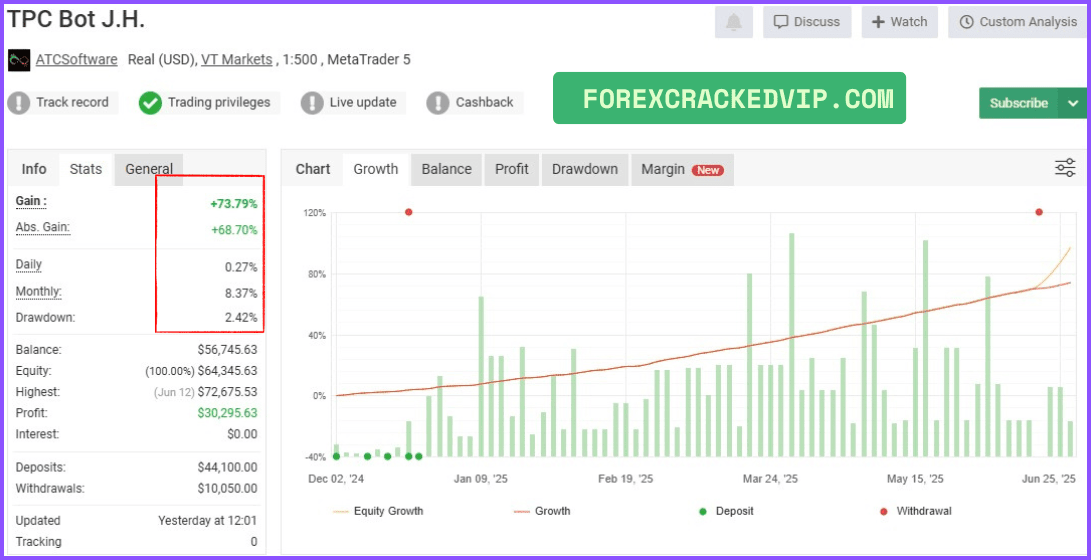Switch to the Growth chart tab
Image resolution: width=1091 pixels, height=560 pixels.
point(376,169)
